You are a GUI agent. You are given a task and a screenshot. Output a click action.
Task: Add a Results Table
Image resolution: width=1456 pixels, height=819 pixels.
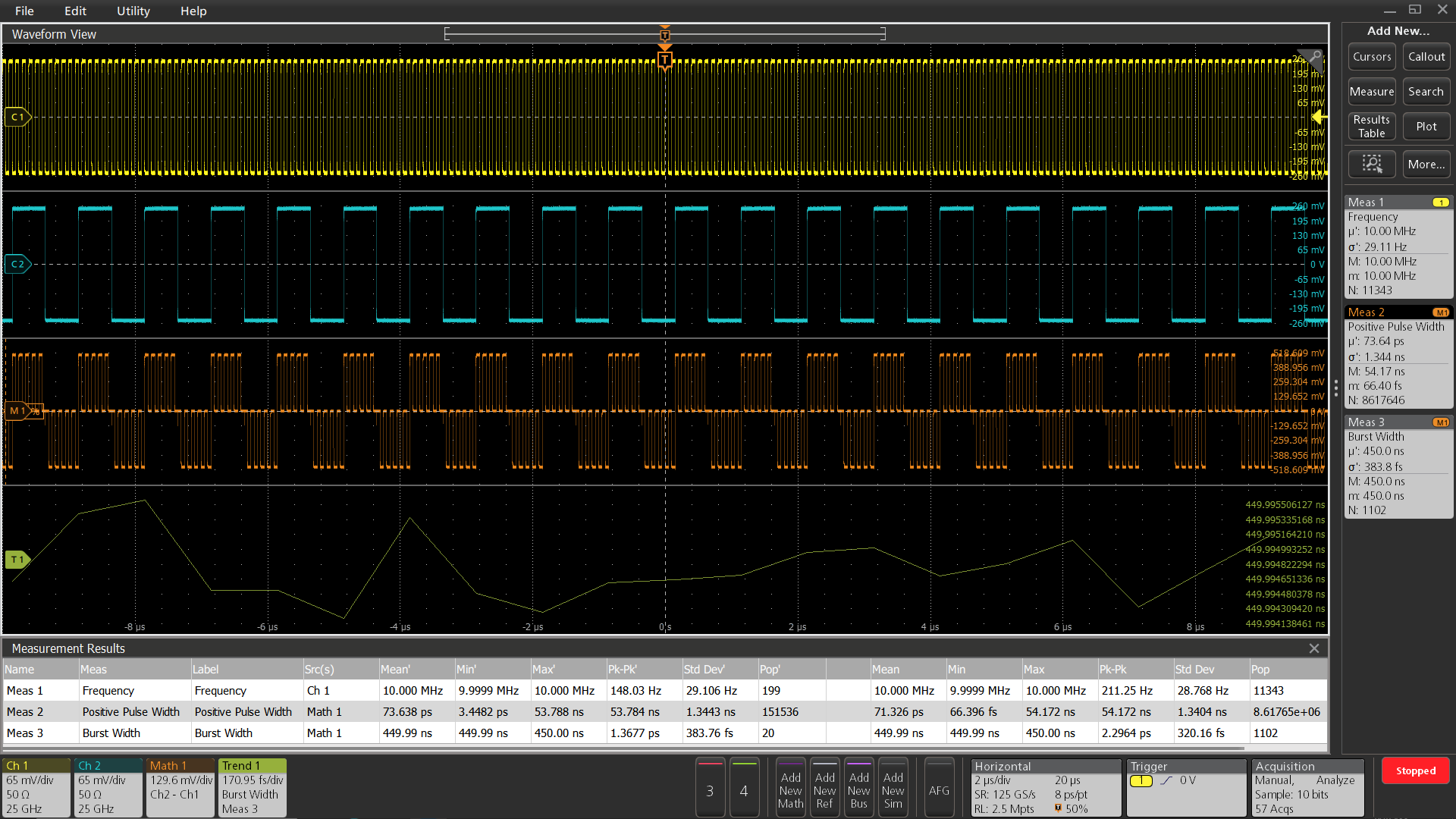tap(1372, 127)
